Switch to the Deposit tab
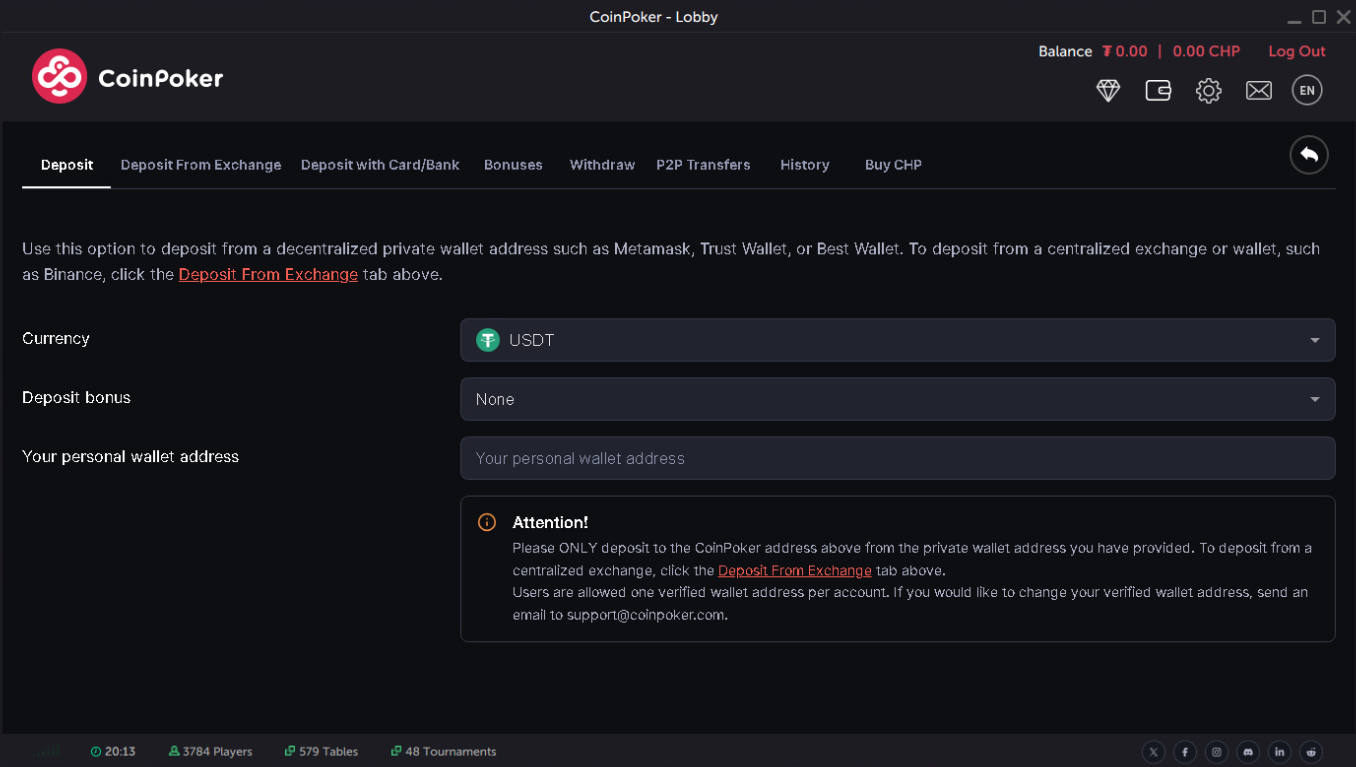The width and height of the screenshot is (1356, 767). pos(67,165)
